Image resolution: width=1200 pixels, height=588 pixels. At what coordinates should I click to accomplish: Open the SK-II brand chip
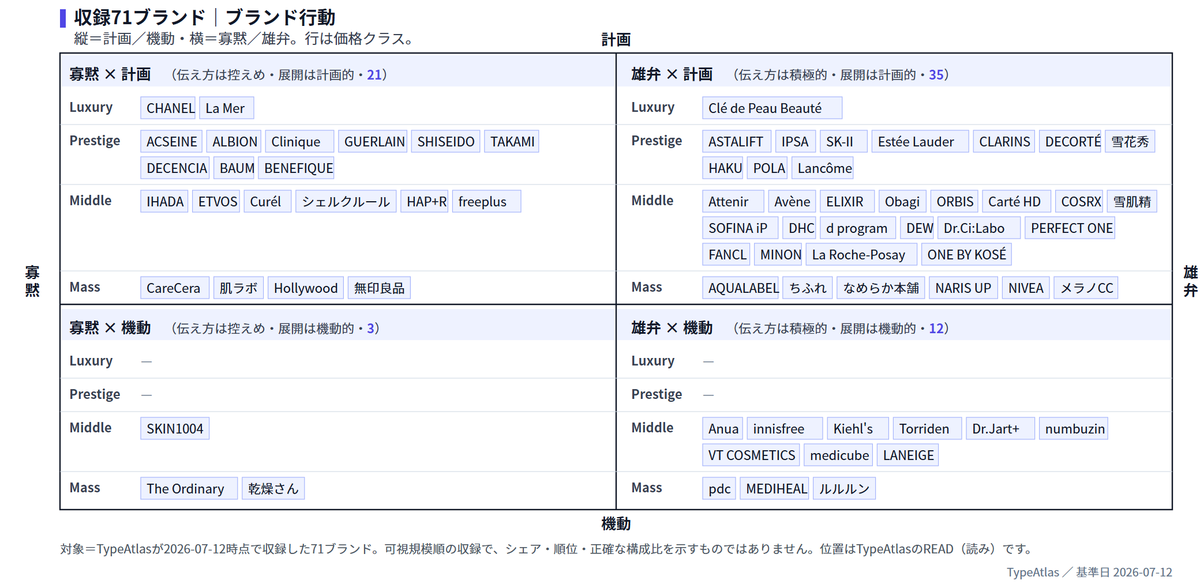pos(844,142)
